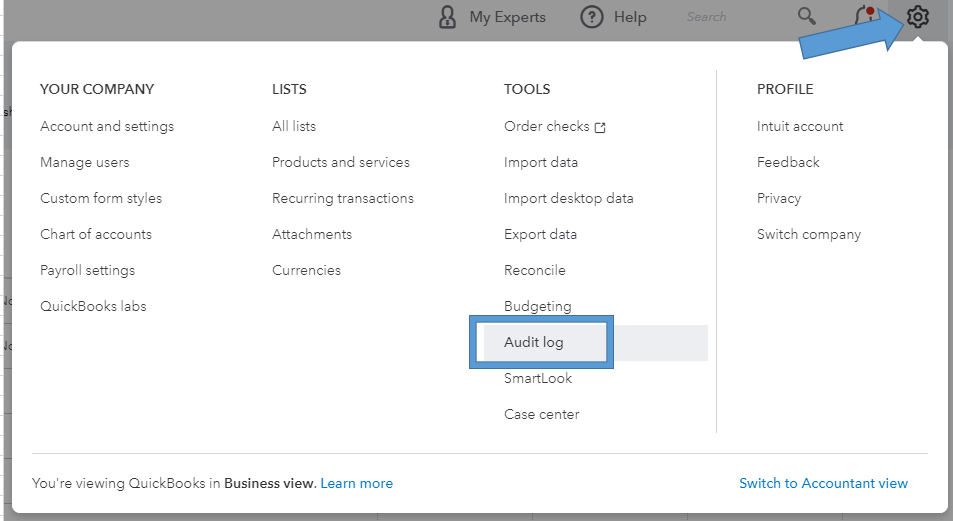Click the settings gear icon

918,17
